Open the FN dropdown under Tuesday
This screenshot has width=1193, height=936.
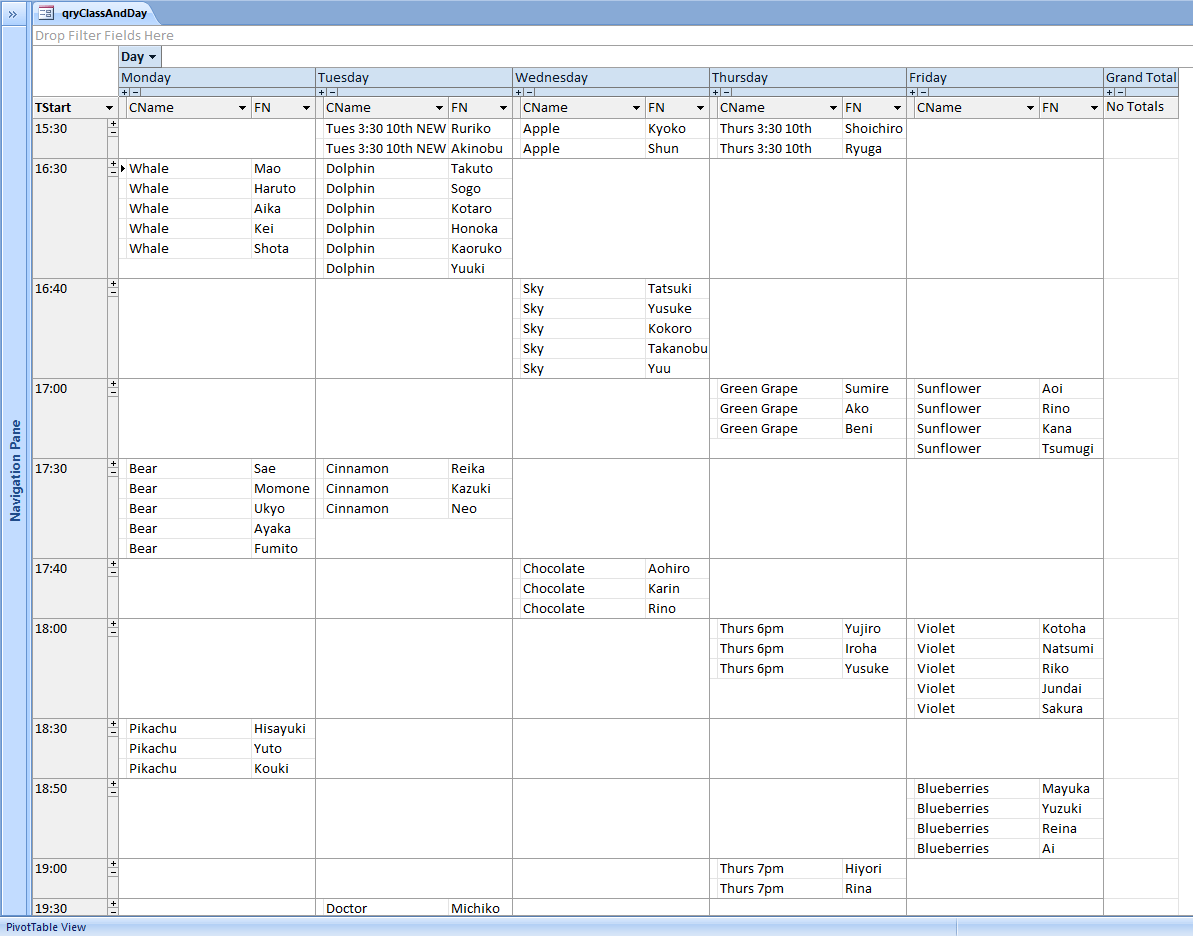504,108
